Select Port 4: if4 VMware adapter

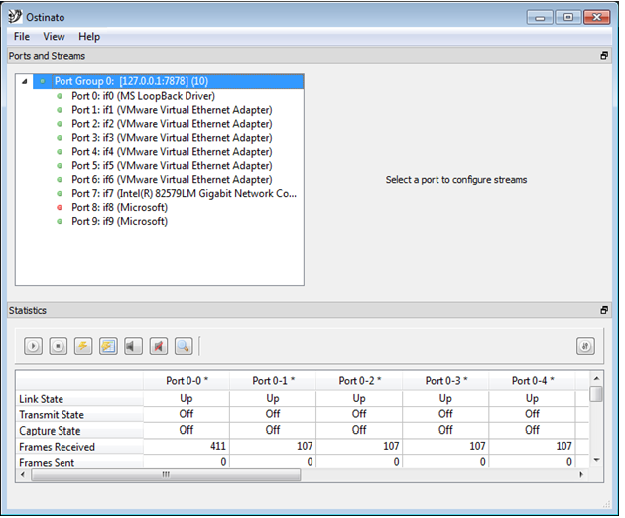pos(172,152)
